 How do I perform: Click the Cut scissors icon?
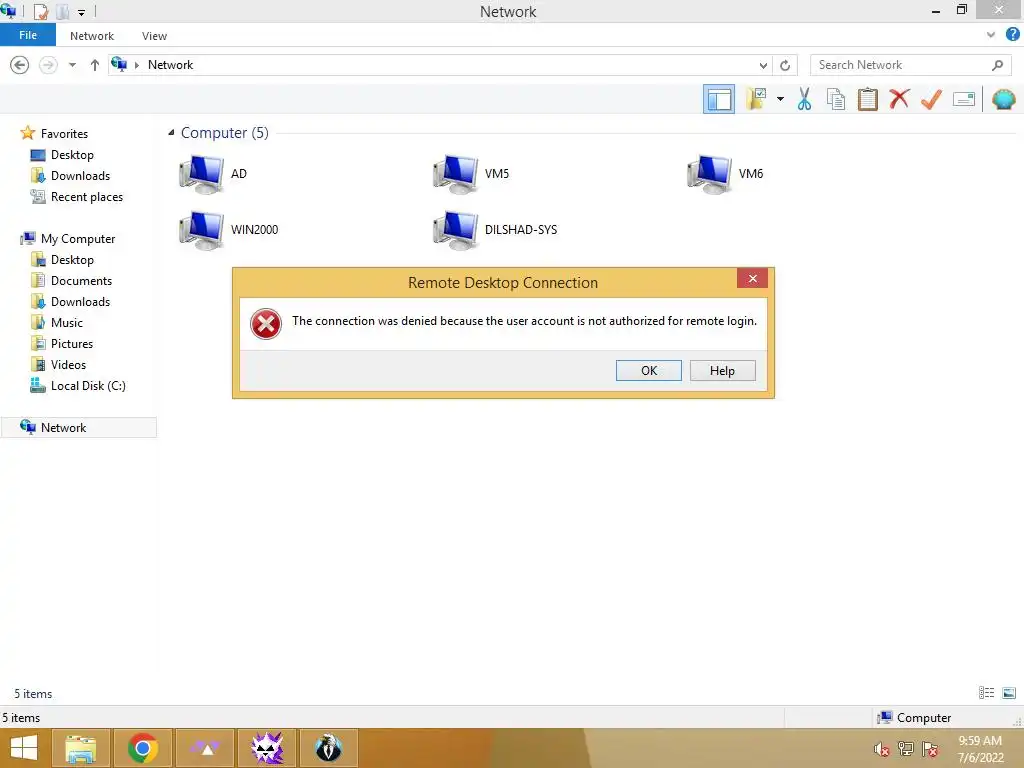pos(805,99)
